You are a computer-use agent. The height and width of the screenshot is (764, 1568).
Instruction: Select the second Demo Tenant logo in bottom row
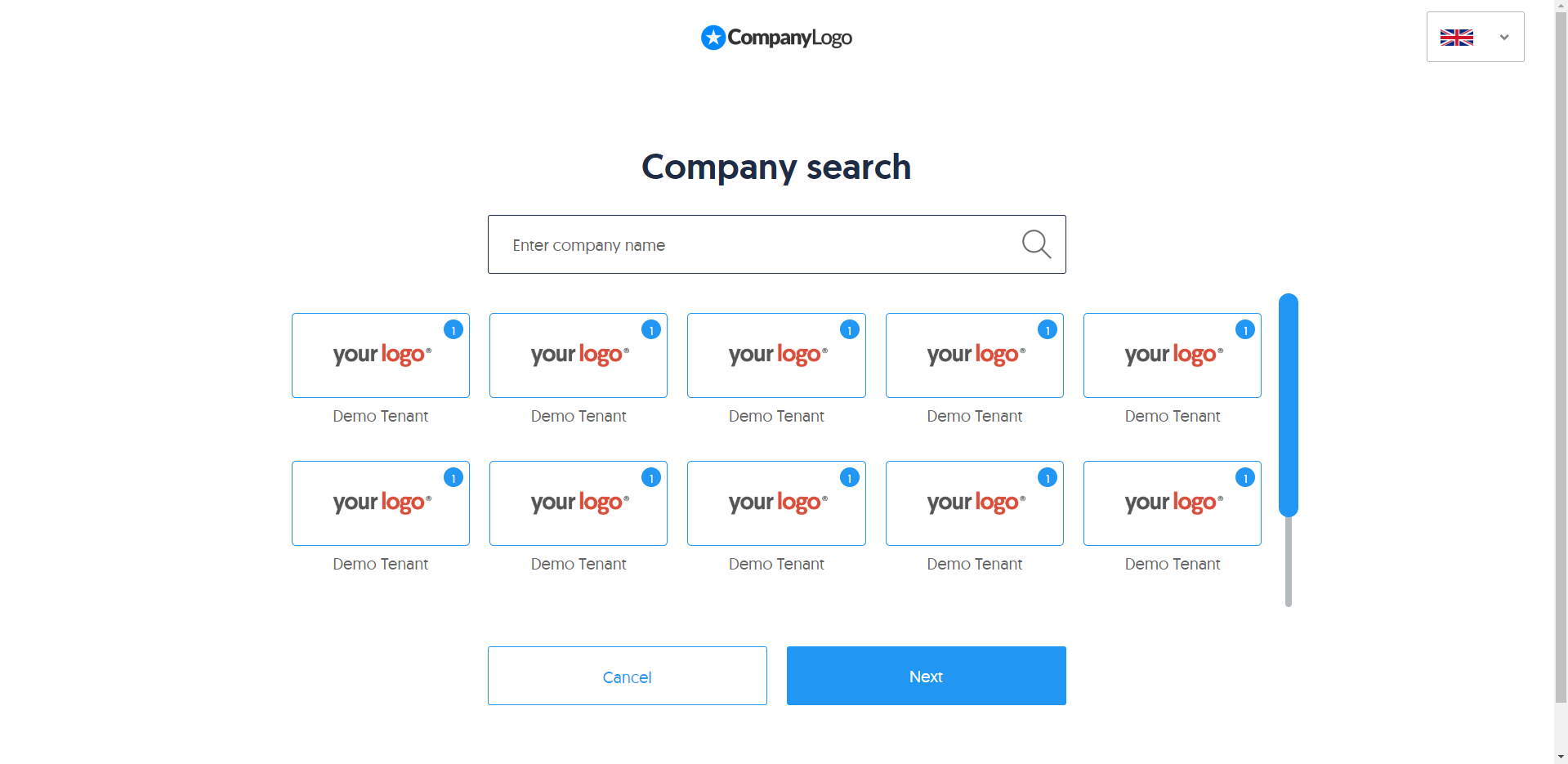579,503
